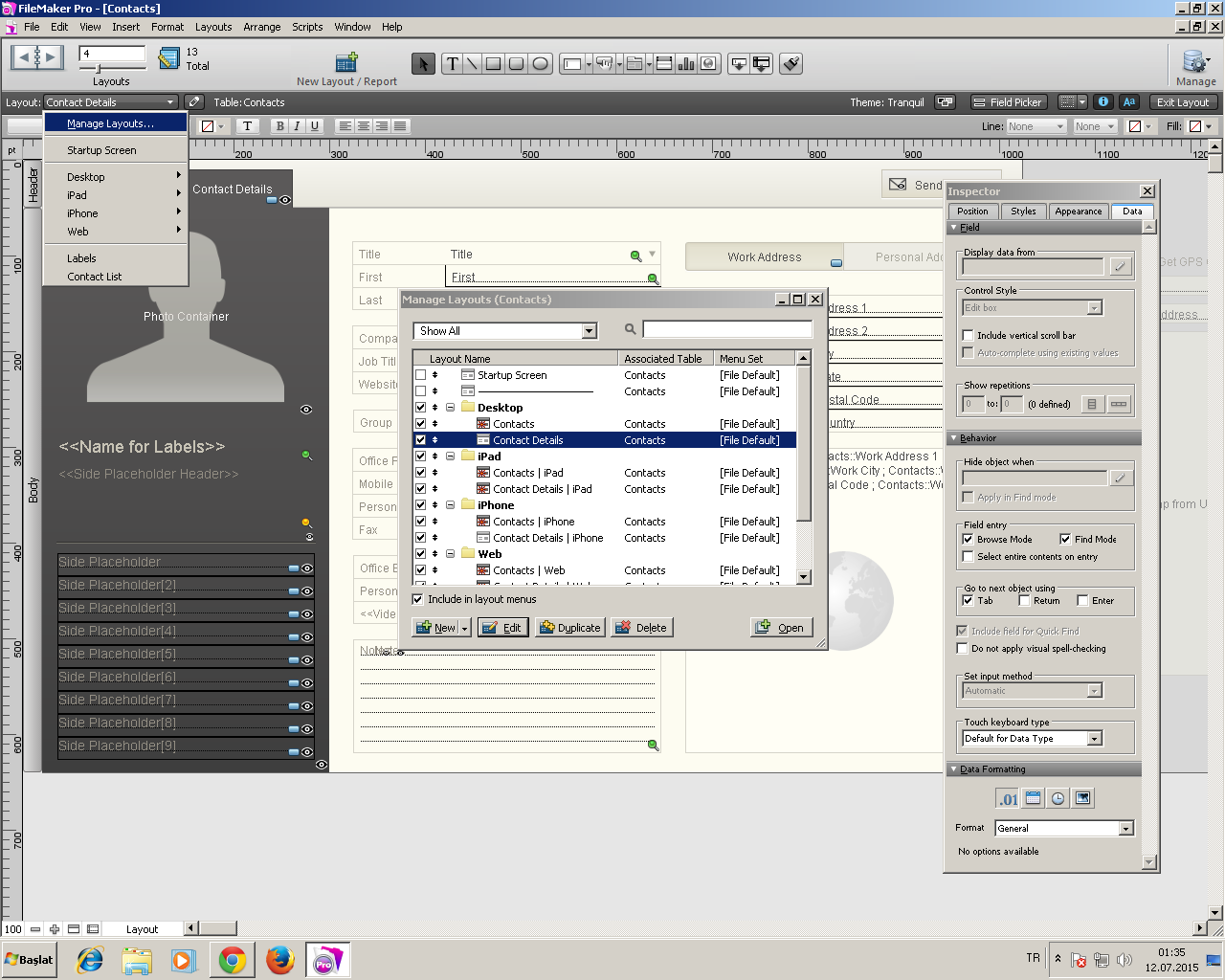Open the Manage database icon
Viewport: 1225px width, 980px height.
[x=1195, y=63]
